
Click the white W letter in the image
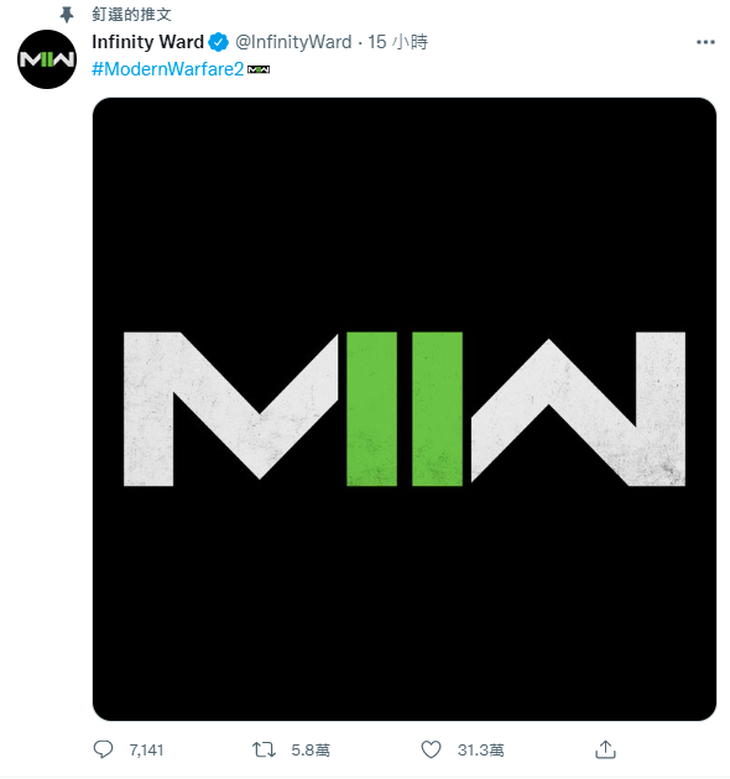(x=578, y=409)
